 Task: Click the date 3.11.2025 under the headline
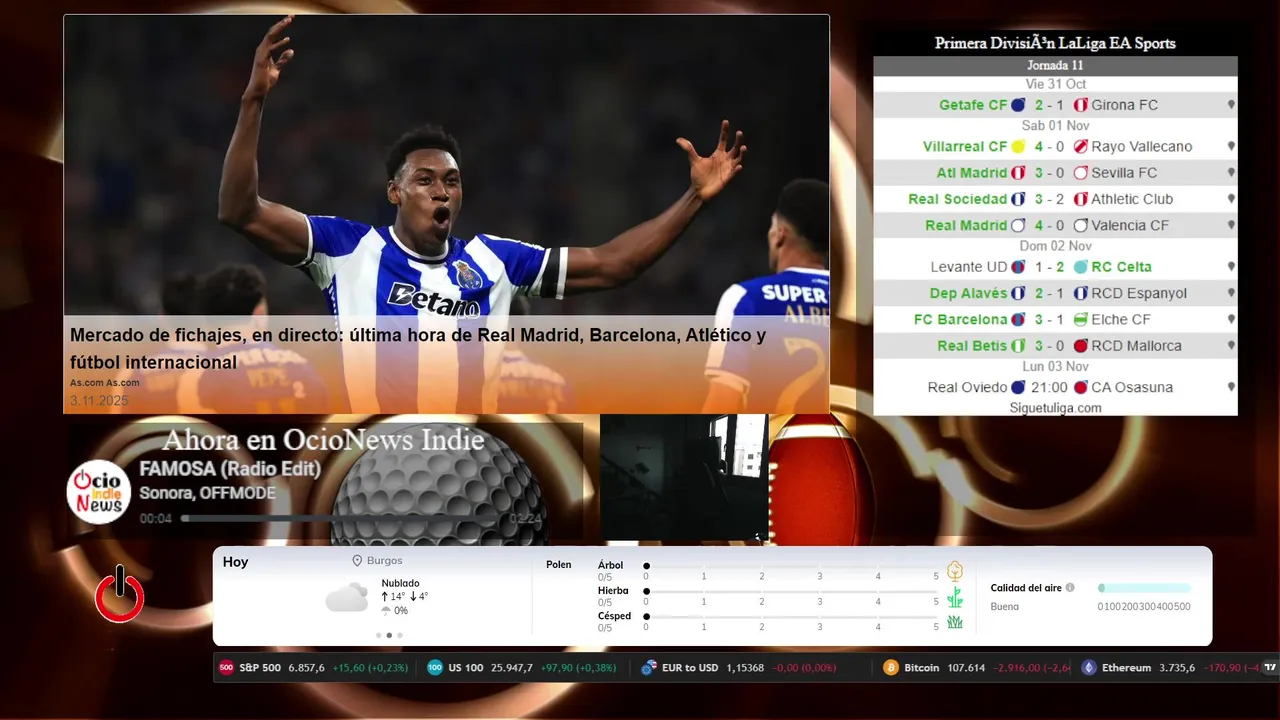99,400
